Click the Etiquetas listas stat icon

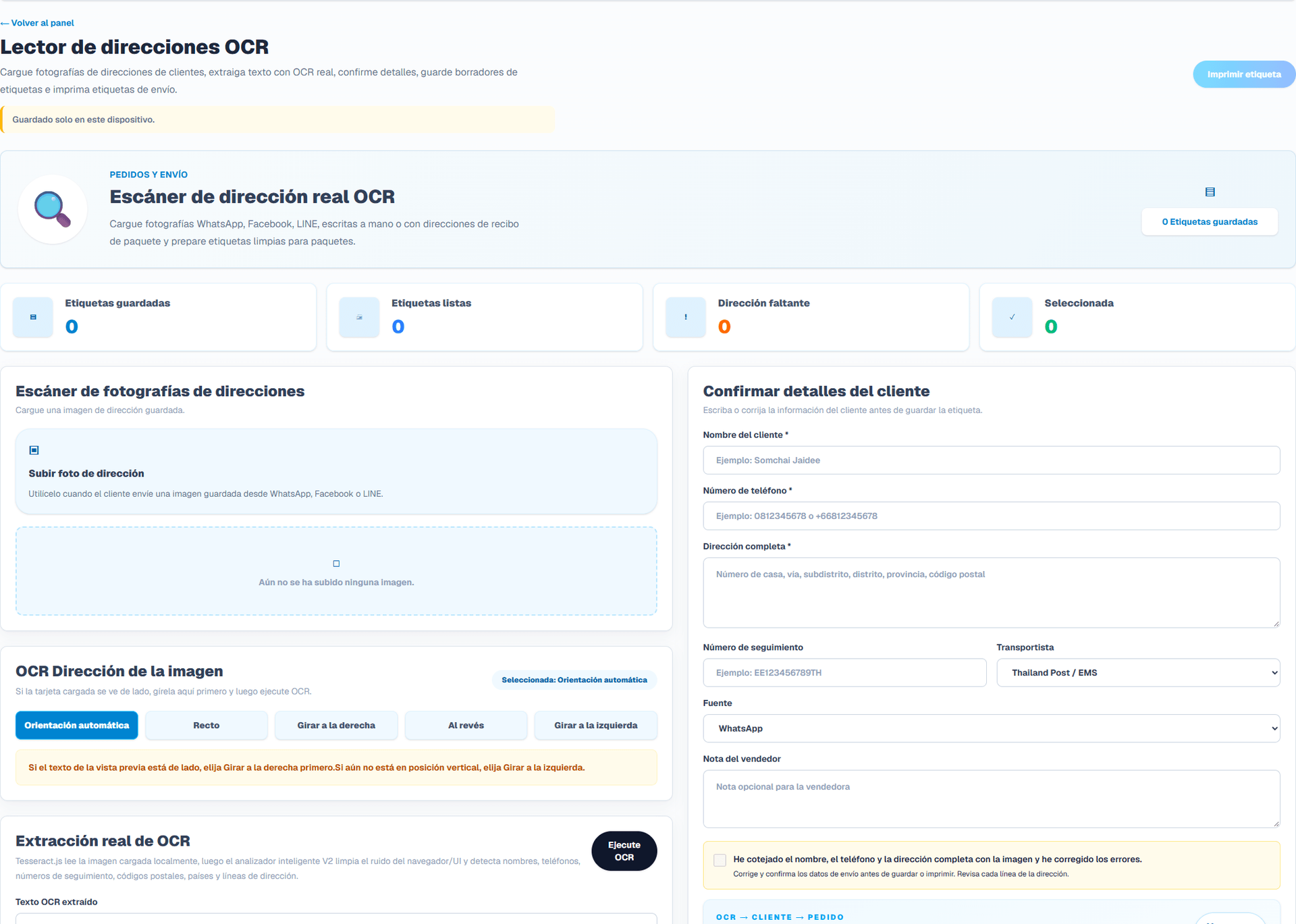pos(359,317)
